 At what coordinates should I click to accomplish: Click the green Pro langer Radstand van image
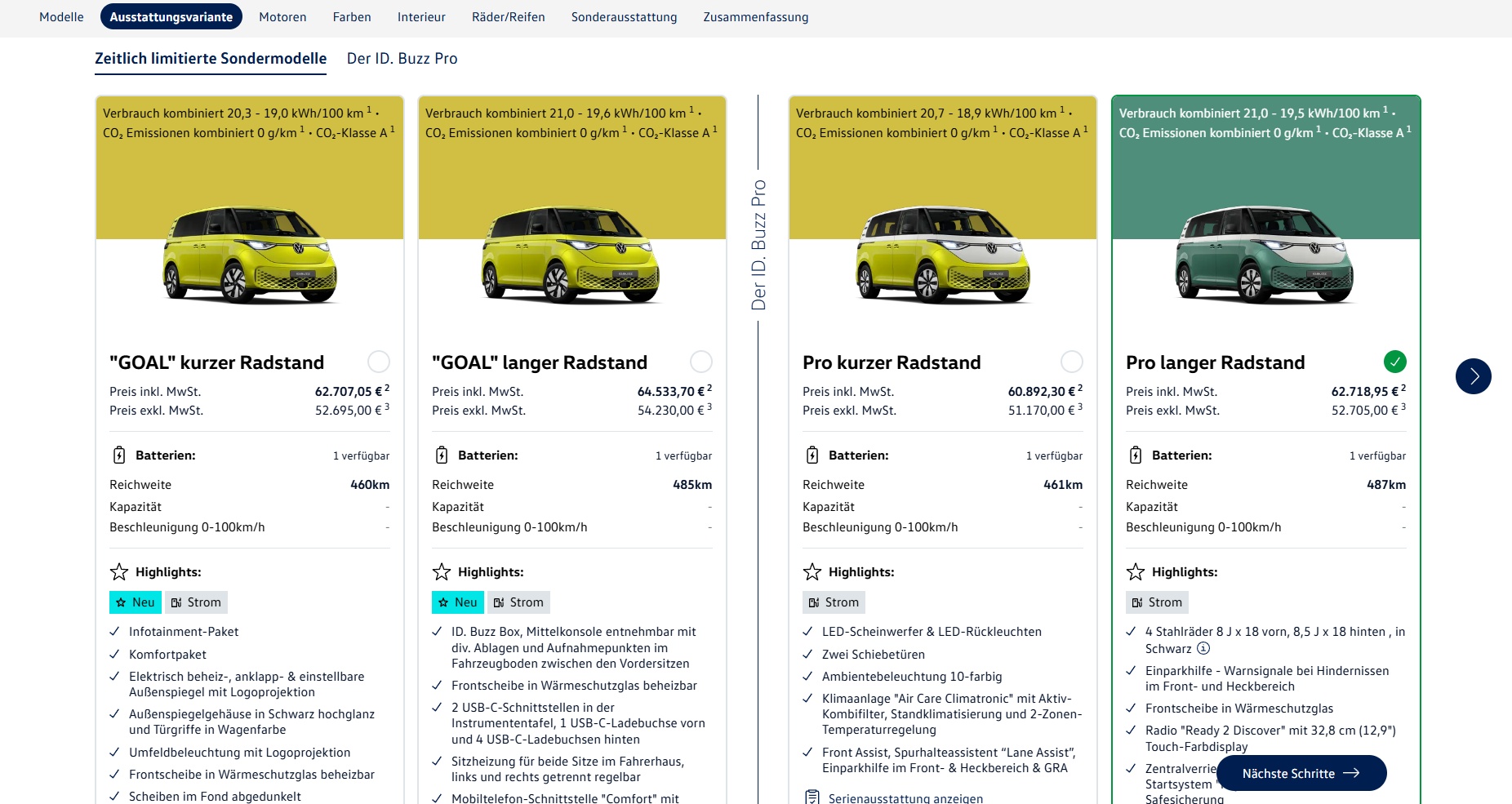tap(1266, 255)
